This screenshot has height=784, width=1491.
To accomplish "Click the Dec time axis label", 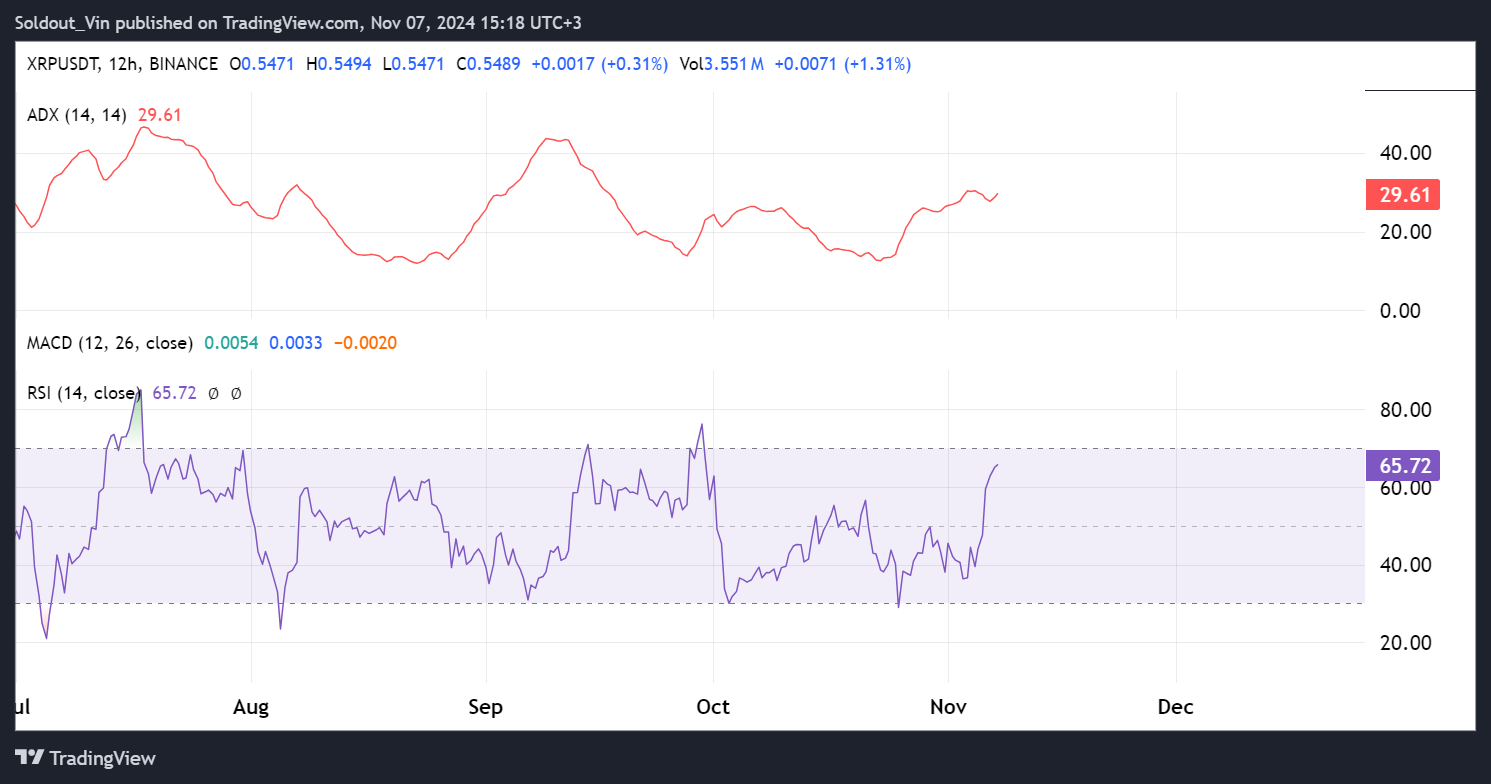I will (1176, 707).
